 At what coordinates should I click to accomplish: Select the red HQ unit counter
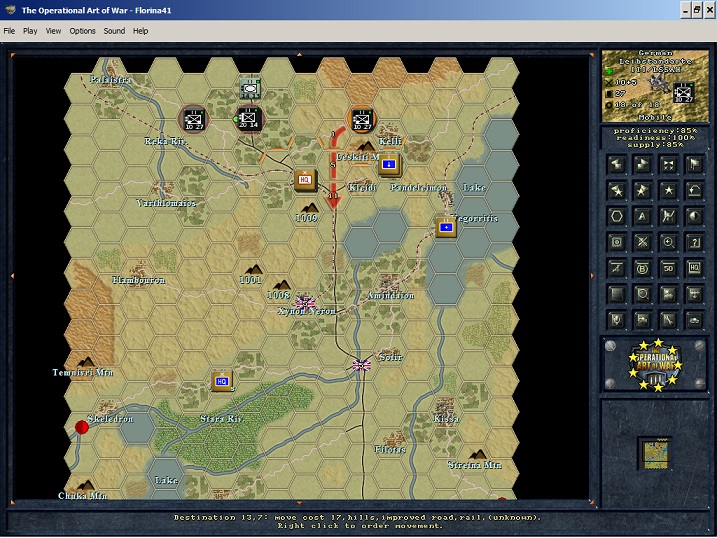pos(305,180)
